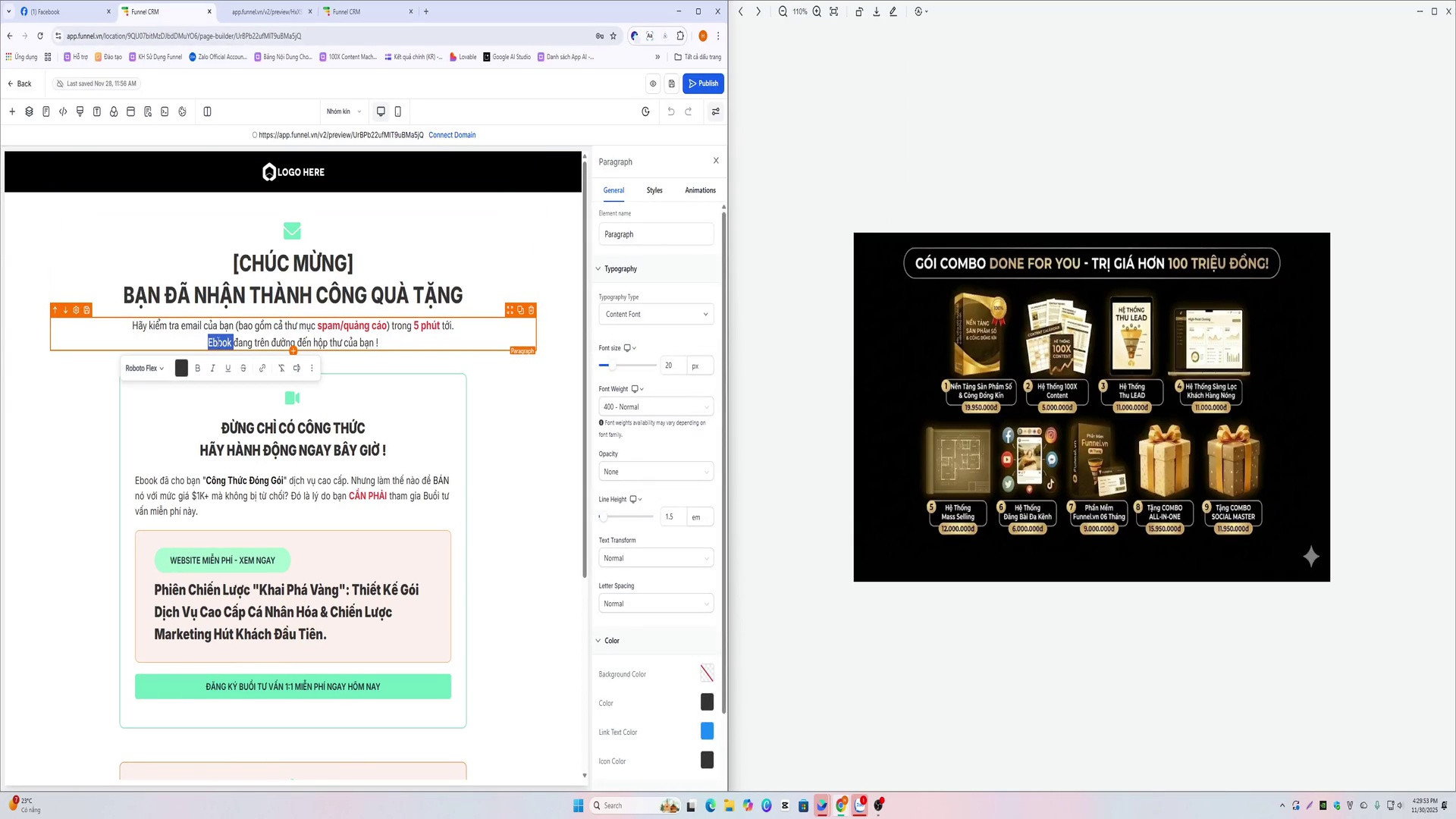Click the Publish button
This screenshot has width=1456, height=819.
pos(703,83)
